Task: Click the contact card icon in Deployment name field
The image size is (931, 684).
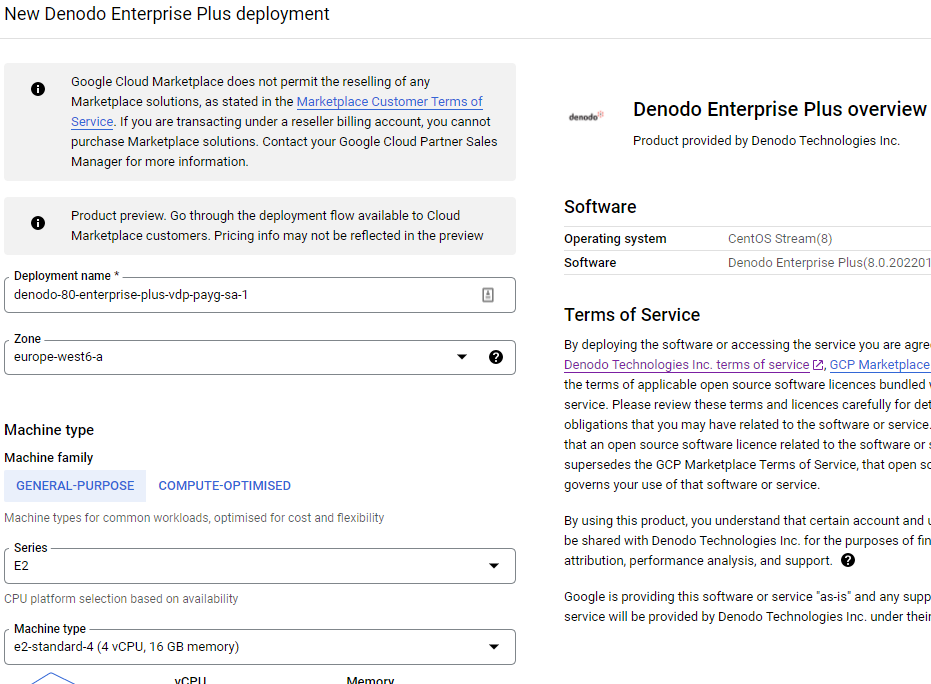Action: coord(487,295)
